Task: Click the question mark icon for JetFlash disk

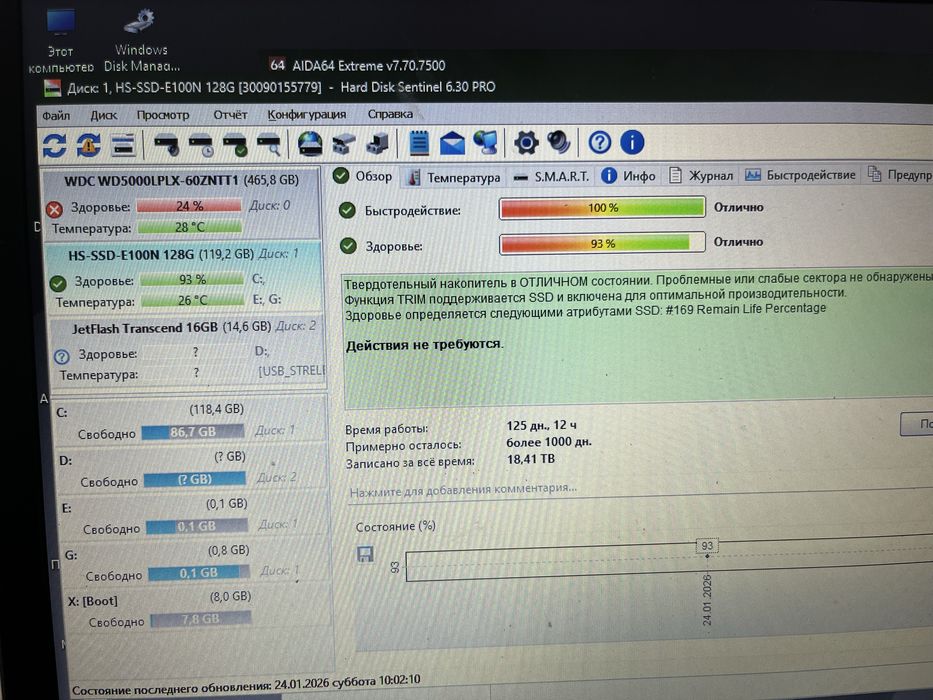Action: click(62, 357)
